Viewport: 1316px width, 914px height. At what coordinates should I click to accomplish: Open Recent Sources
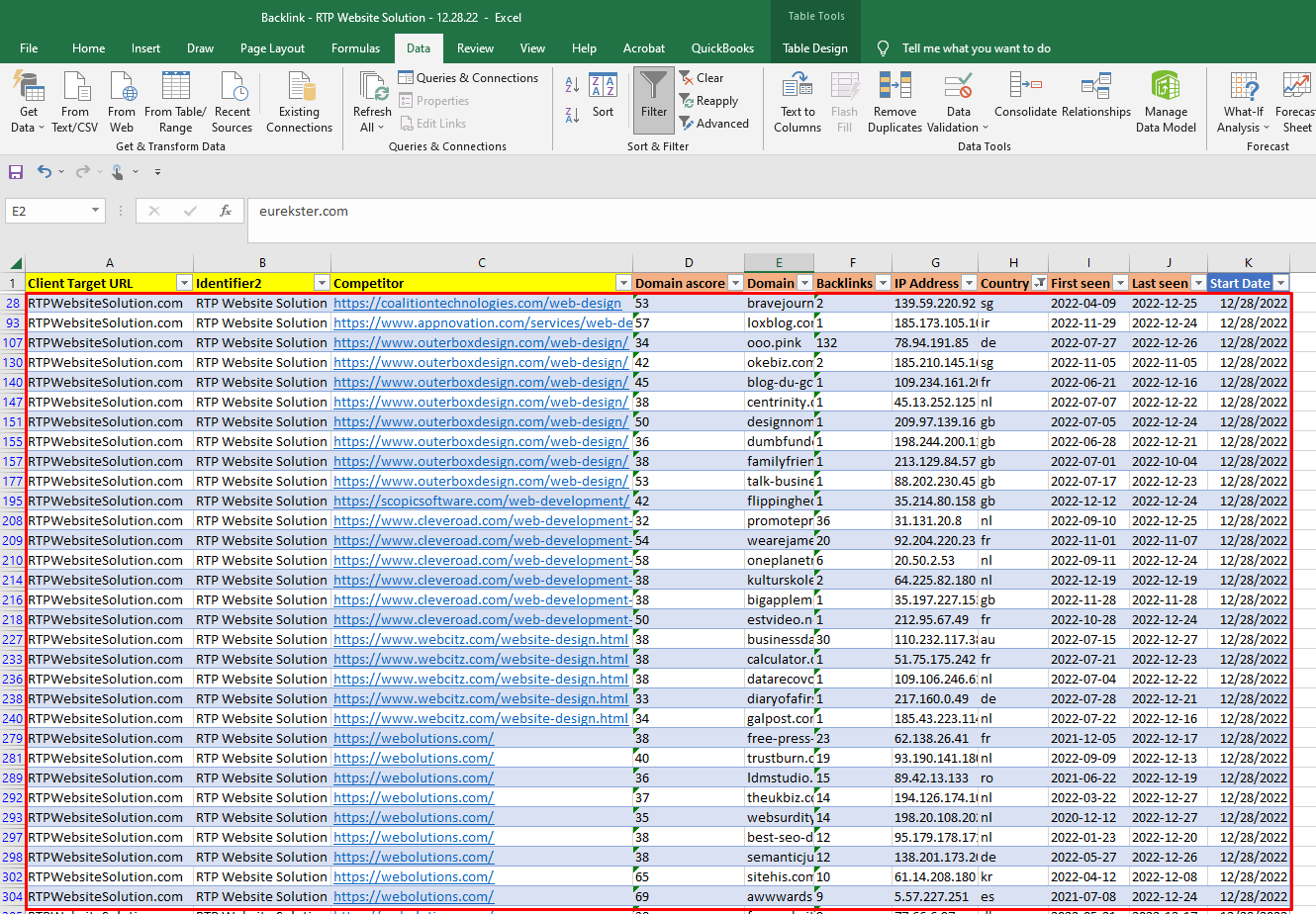click(233, 103)
